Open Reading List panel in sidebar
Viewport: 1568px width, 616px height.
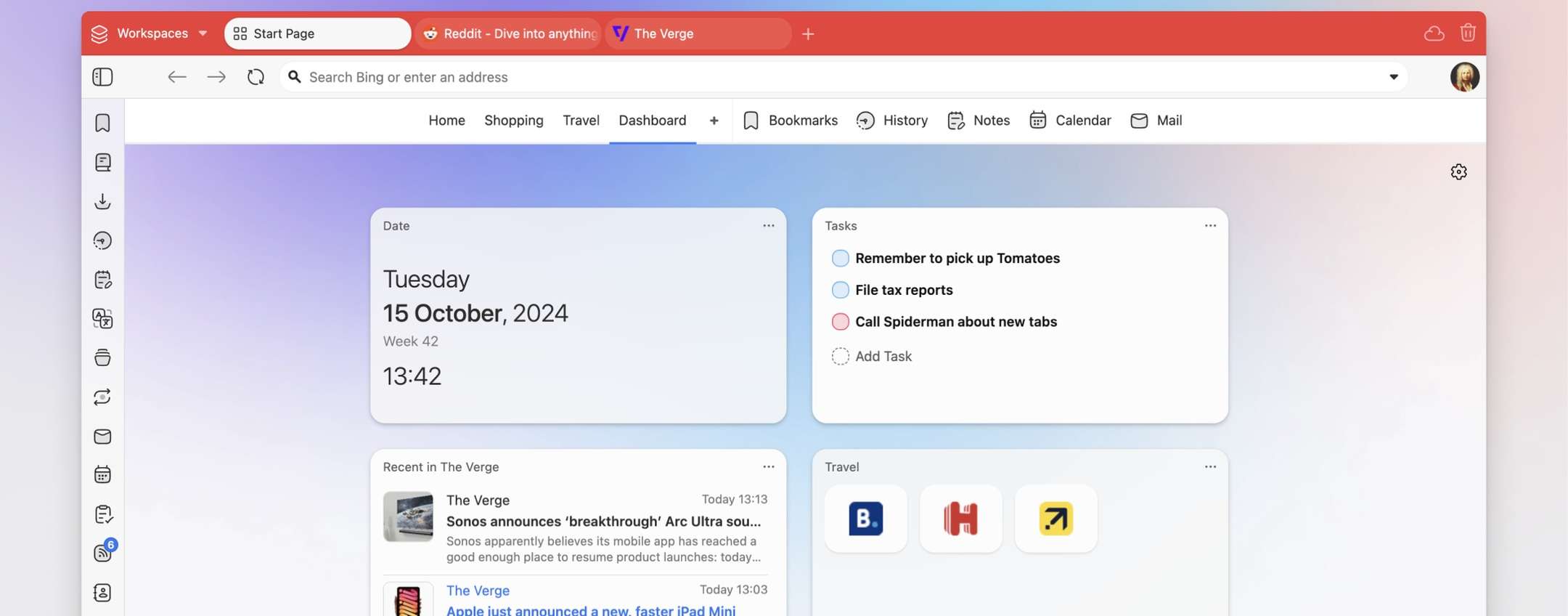click(x=102, y=162)
